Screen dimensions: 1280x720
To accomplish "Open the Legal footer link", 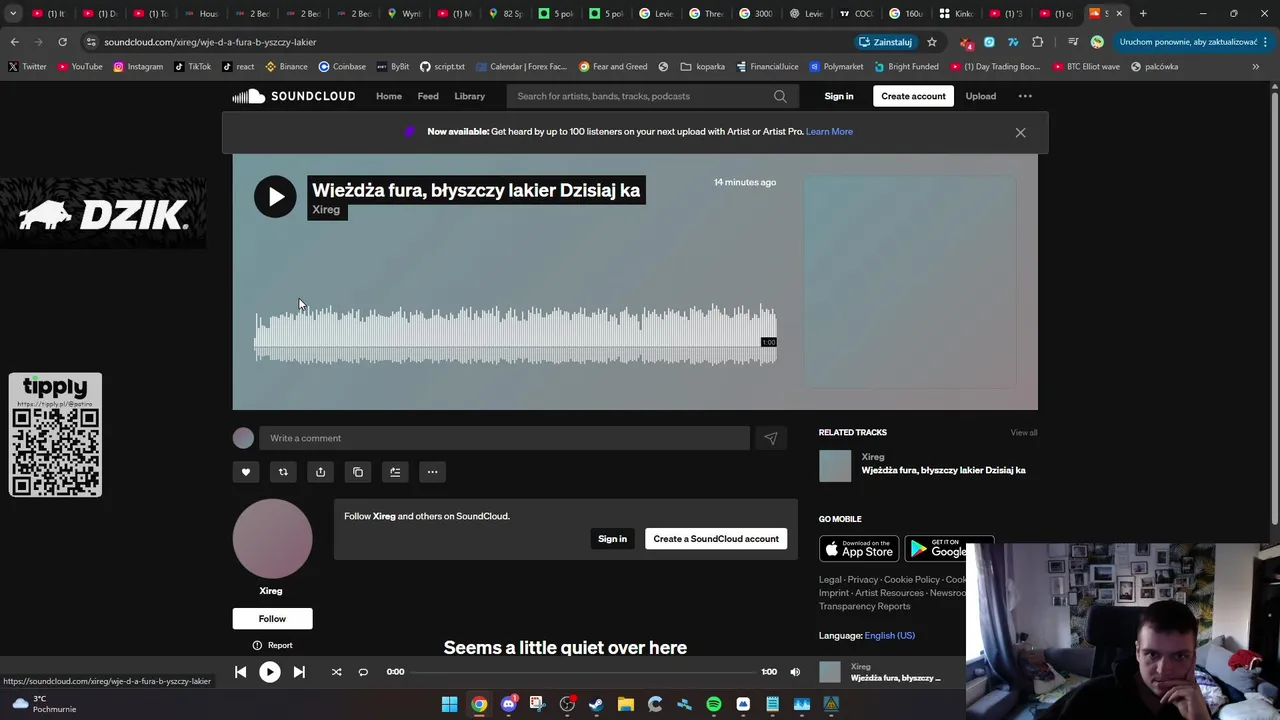I will (x=830, y=579).
